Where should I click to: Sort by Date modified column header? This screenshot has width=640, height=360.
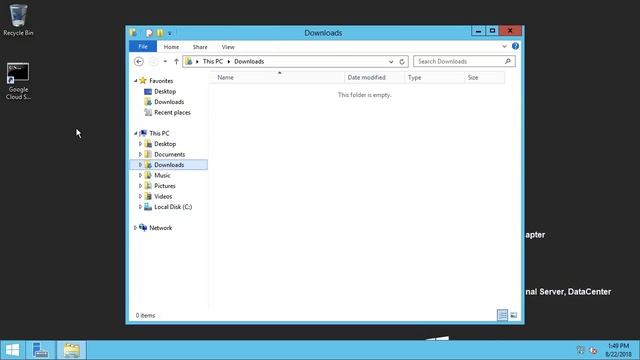374,77
